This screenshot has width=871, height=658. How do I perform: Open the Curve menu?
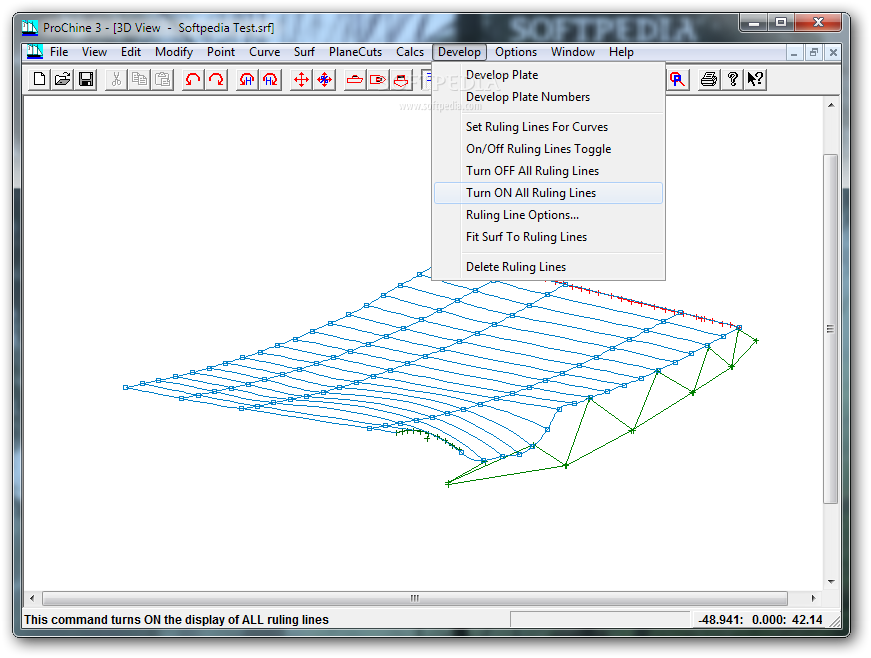(264, 52)
